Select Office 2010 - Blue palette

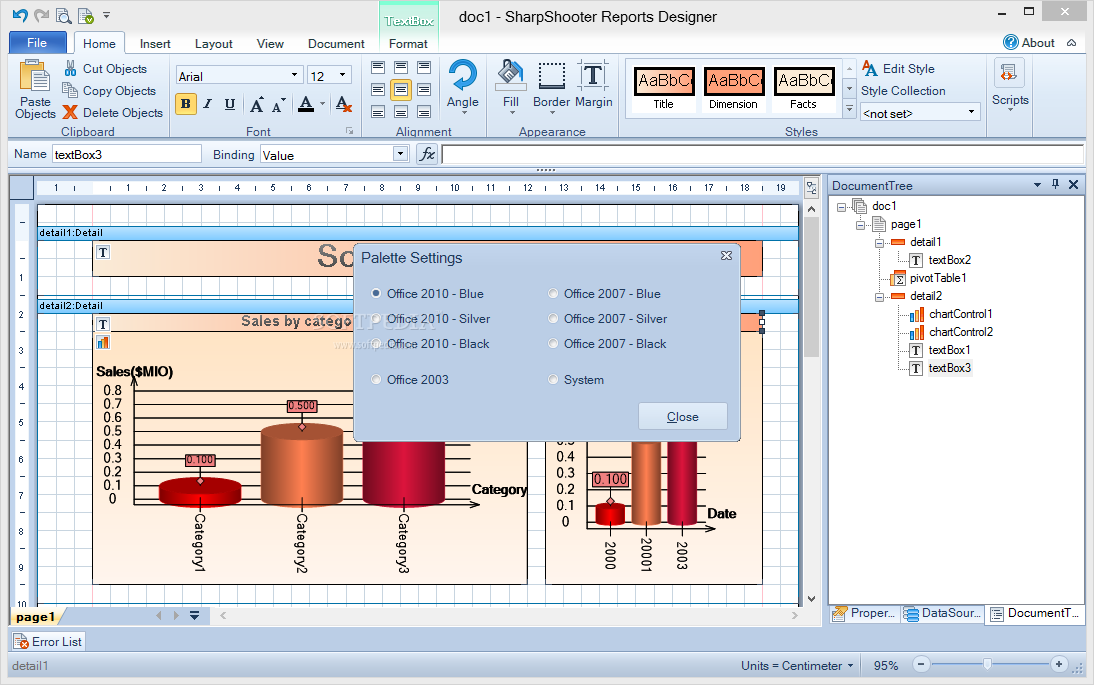376,294
